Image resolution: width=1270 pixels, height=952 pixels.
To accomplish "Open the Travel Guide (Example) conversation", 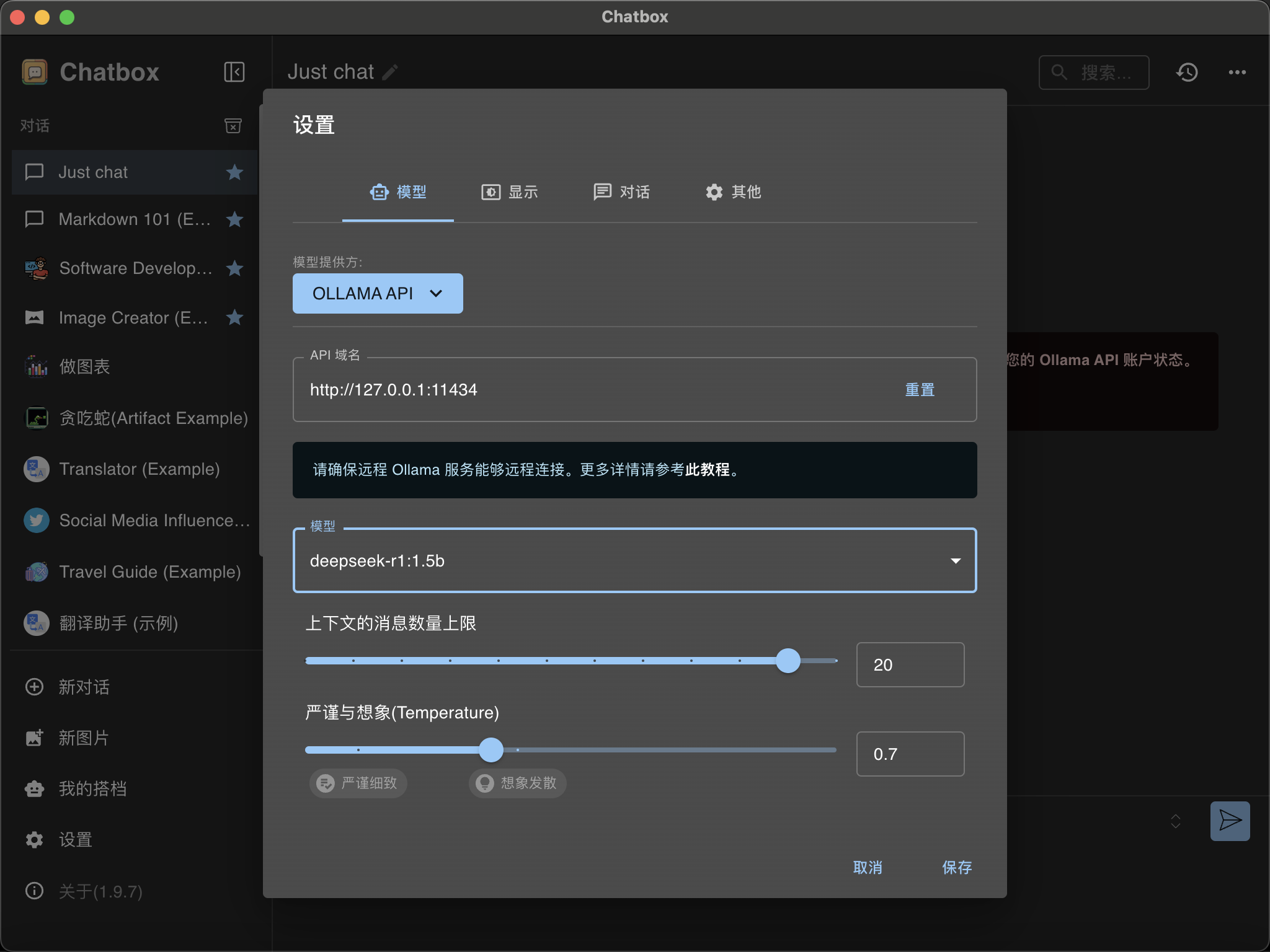I will [x=134, y=571].
